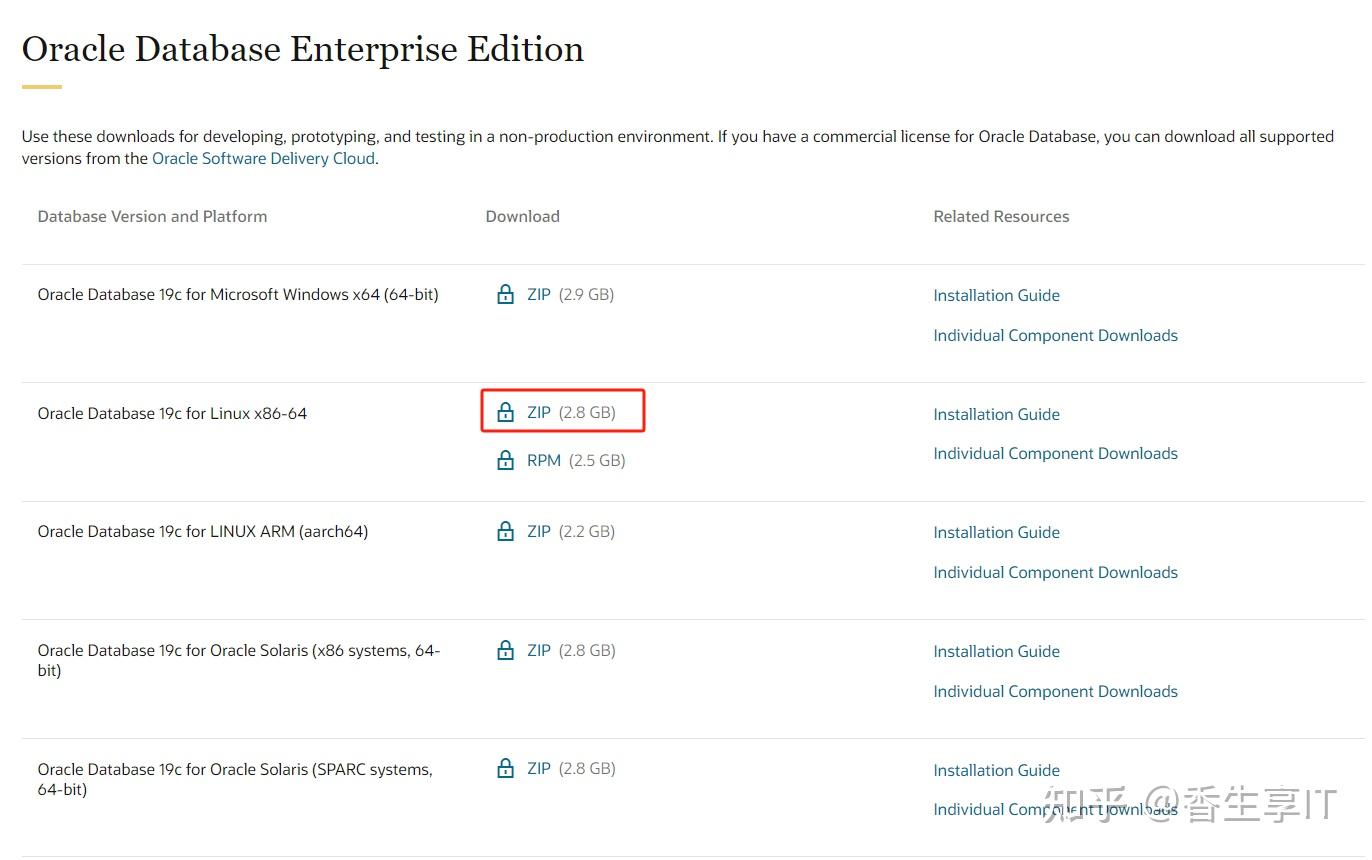Download Windows x64 ZIP (2.9 GB)
This screenshot has height=860, width=1372.
coord(539,294)
